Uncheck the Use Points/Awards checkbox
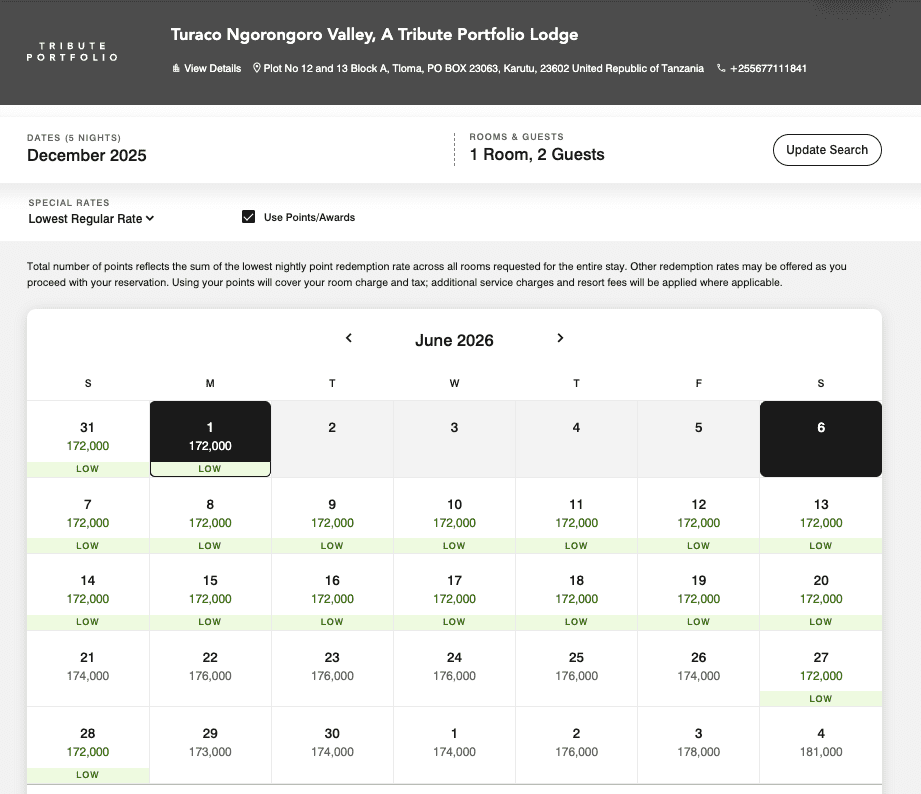The image size is (921, 794). point(249,217)
